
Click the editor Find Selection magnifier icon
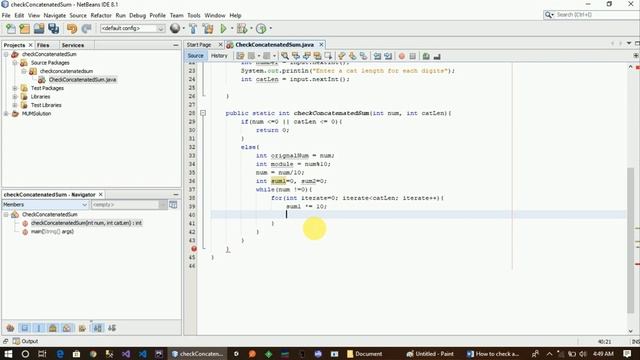pyautogui.click(x=285, y=56)
